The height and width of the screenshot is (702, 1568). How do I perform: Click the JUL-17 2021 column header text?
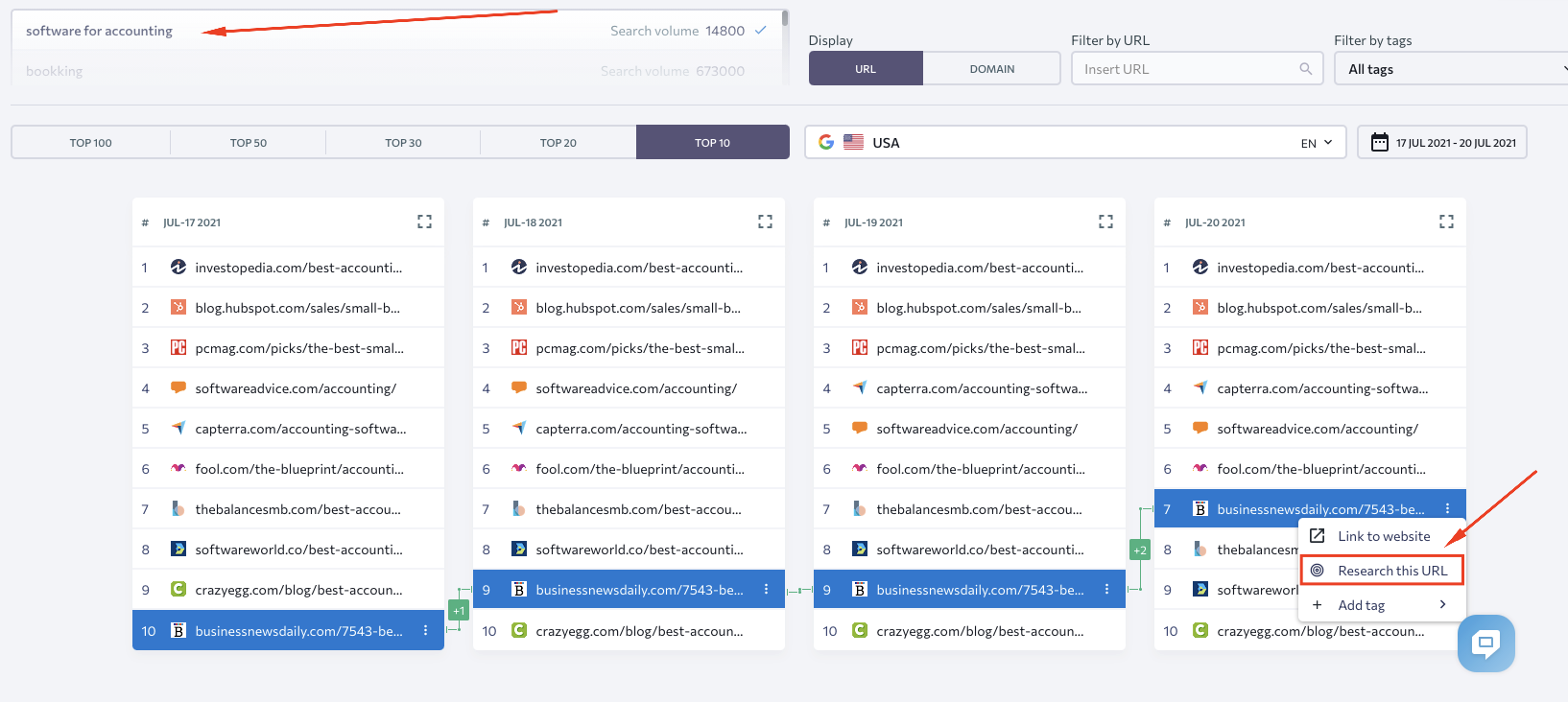192,222
